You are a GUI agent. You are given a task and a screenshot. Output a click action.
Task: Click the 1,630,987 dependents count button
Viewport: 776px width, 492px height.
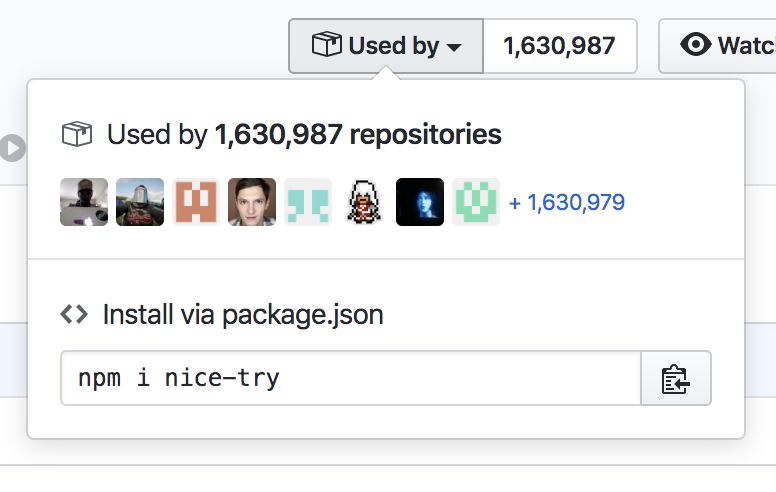coord(559,46)
